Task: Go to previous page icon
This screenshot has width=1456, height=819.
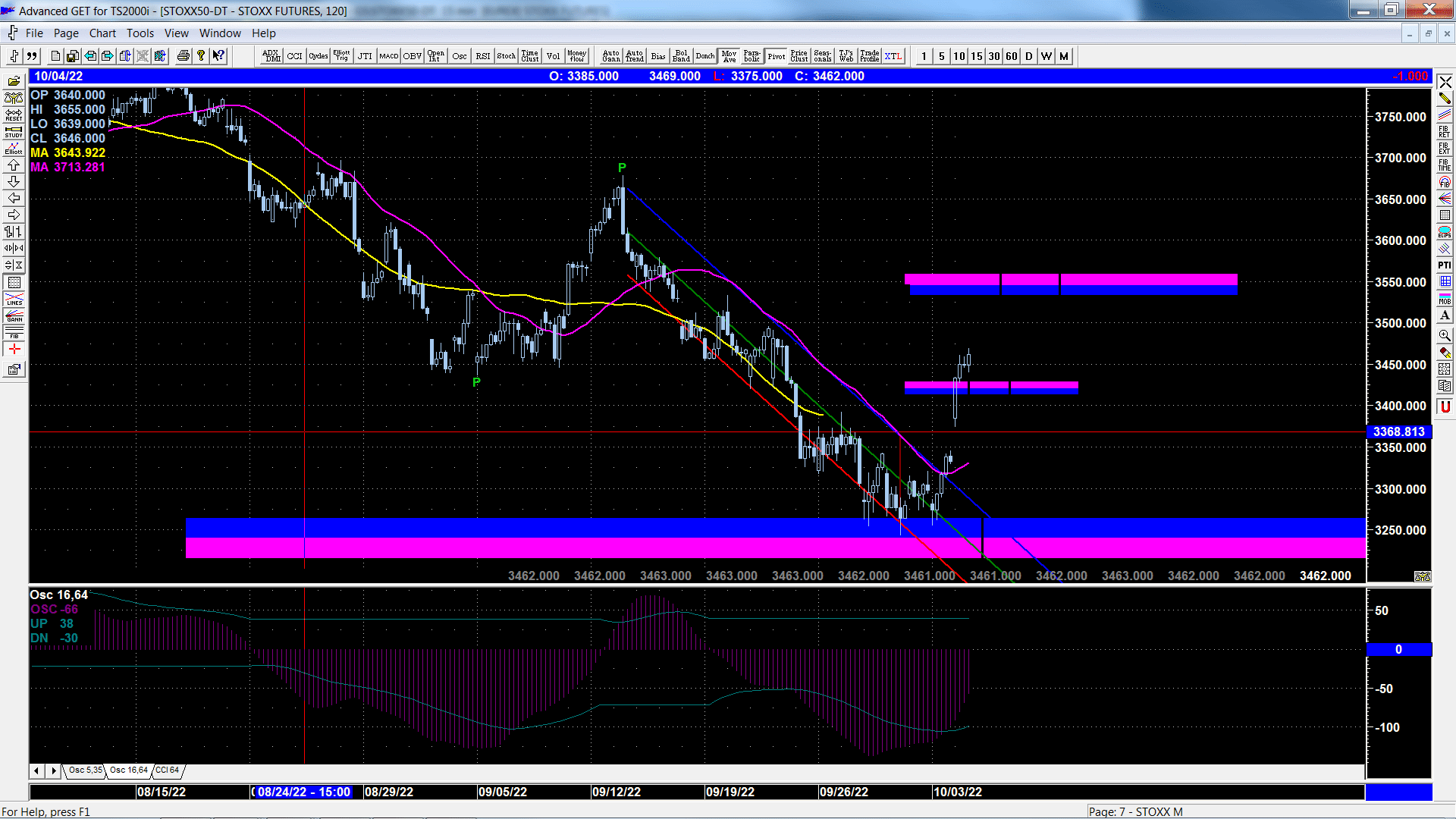Action: (x=90, y=56)
